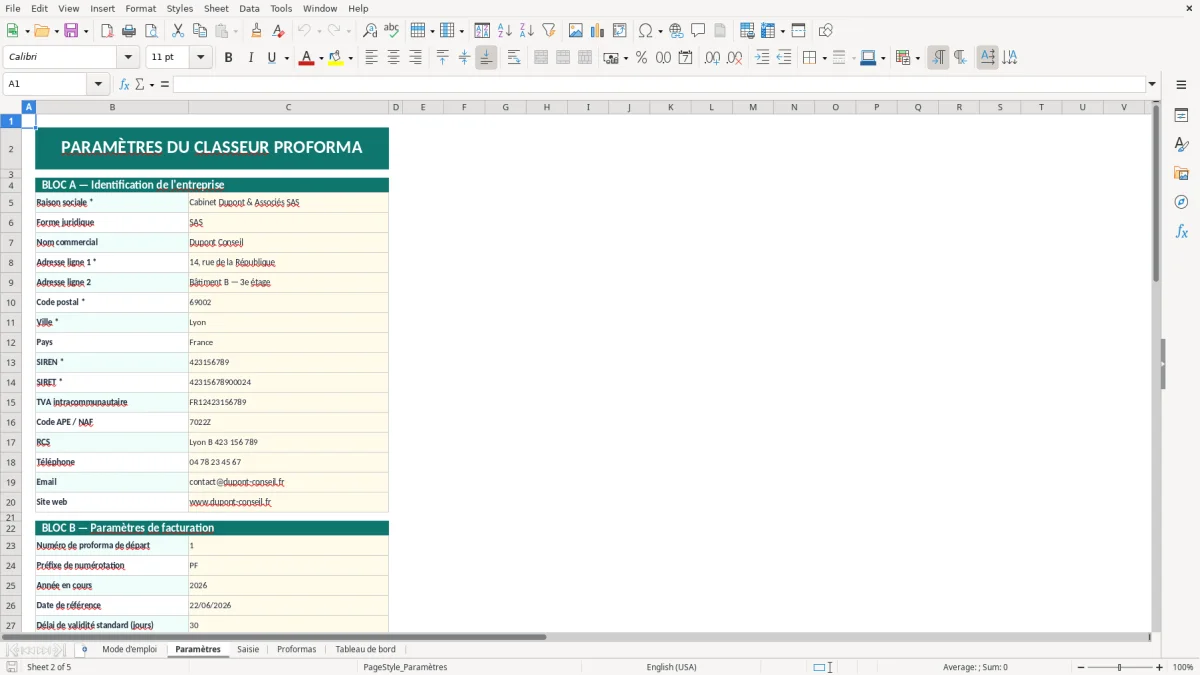Screen dimensions: 1200x675
Task: Toggle Italic formatting
Action: coord(250,58)
